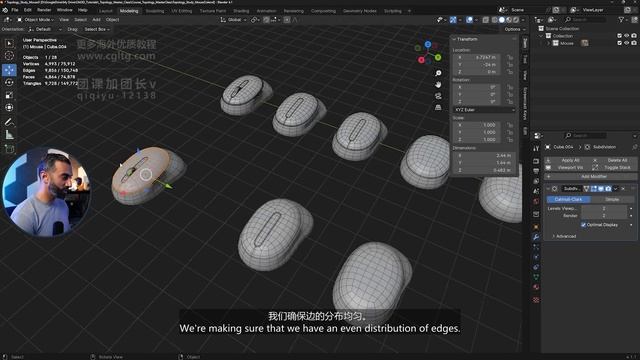This screenshot has width=640, height=360.
Task: Pick the Rotate tool in the left toolbar
Action: click(x=9, y=82)
